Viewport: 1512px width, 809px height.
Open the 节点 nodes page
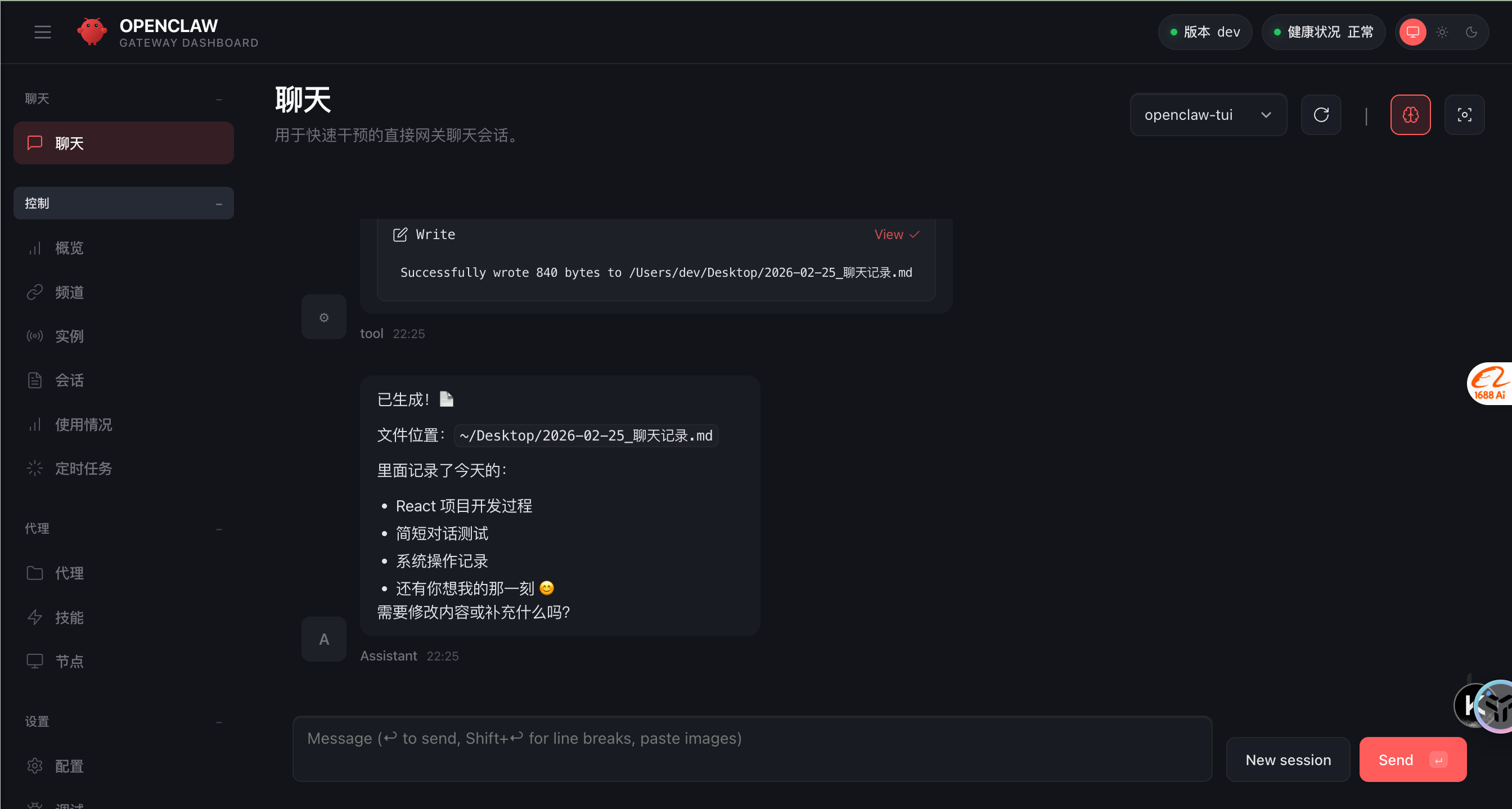point(69,660)
